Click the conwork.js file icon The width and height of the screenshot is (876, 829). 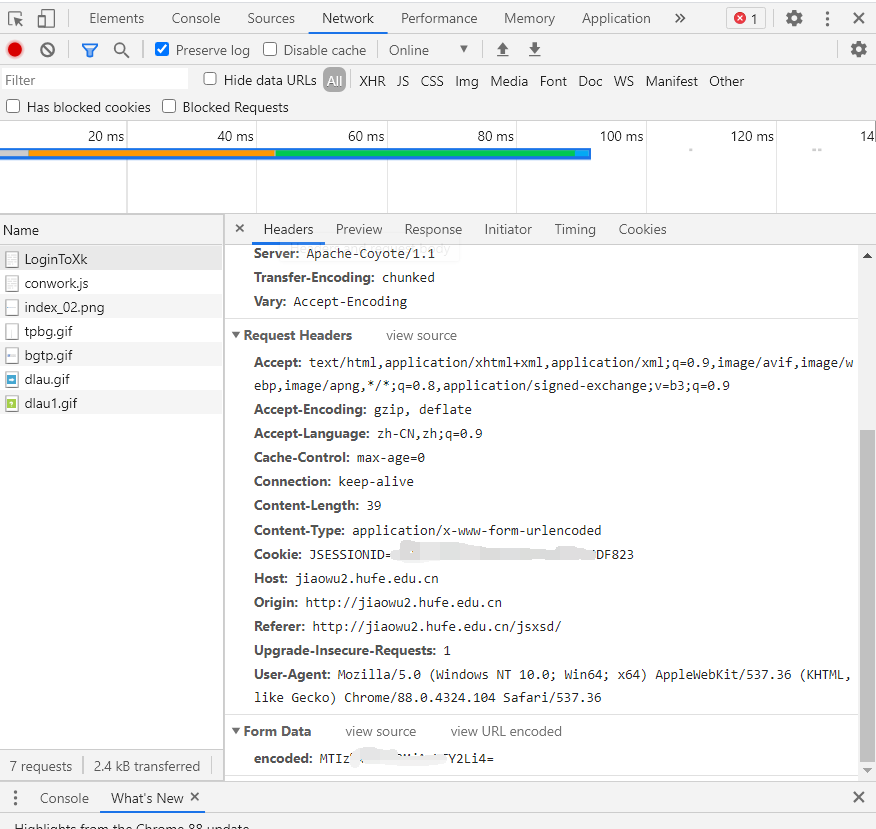(12, 283)
